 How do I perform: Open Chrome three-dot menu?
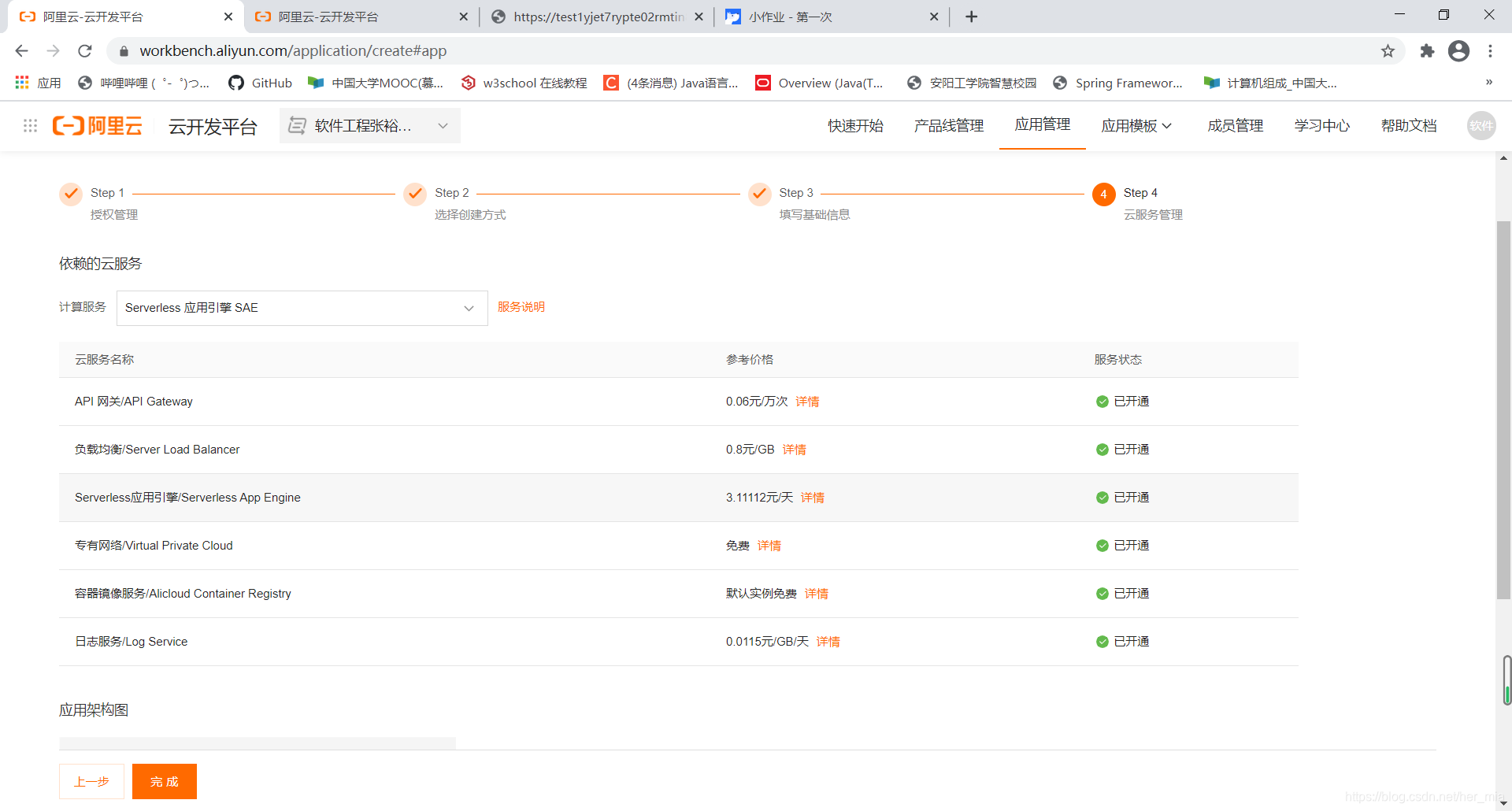click(1490, 51)
